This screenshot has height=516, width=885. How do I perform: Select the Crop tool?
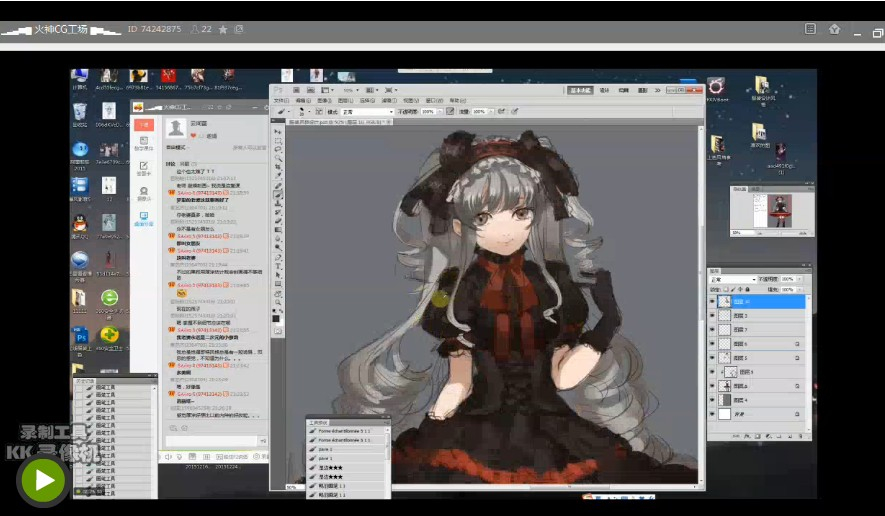point(277,168)
